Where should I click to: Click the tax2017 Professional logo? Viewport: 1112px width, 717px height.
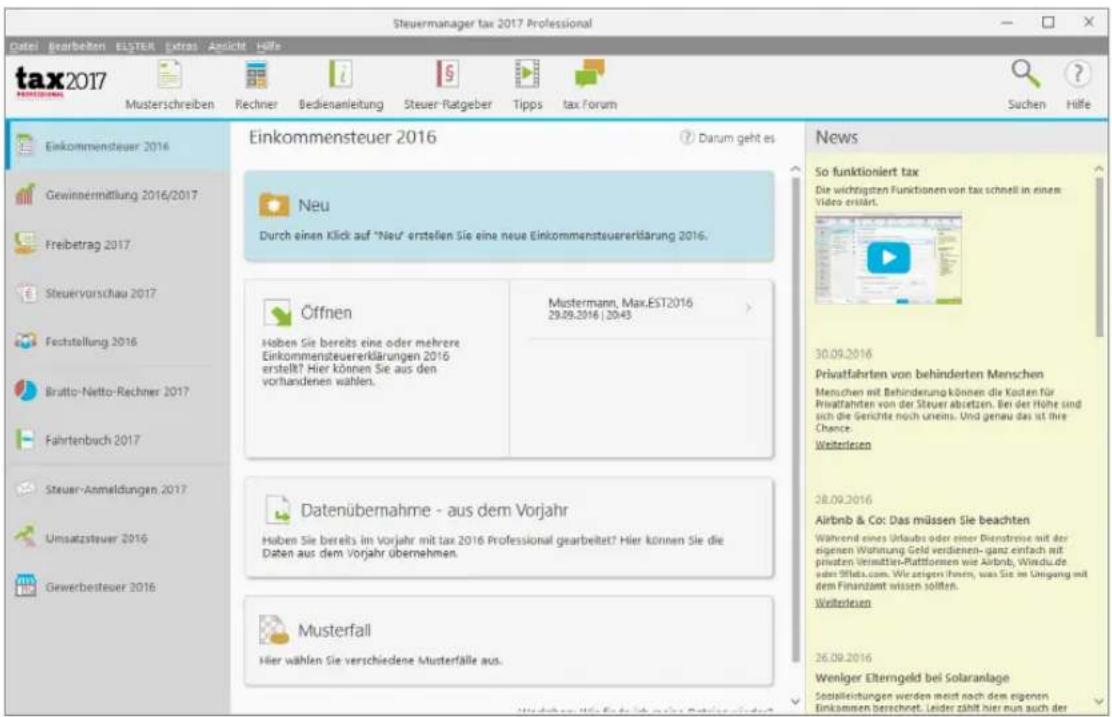point(60,81)
